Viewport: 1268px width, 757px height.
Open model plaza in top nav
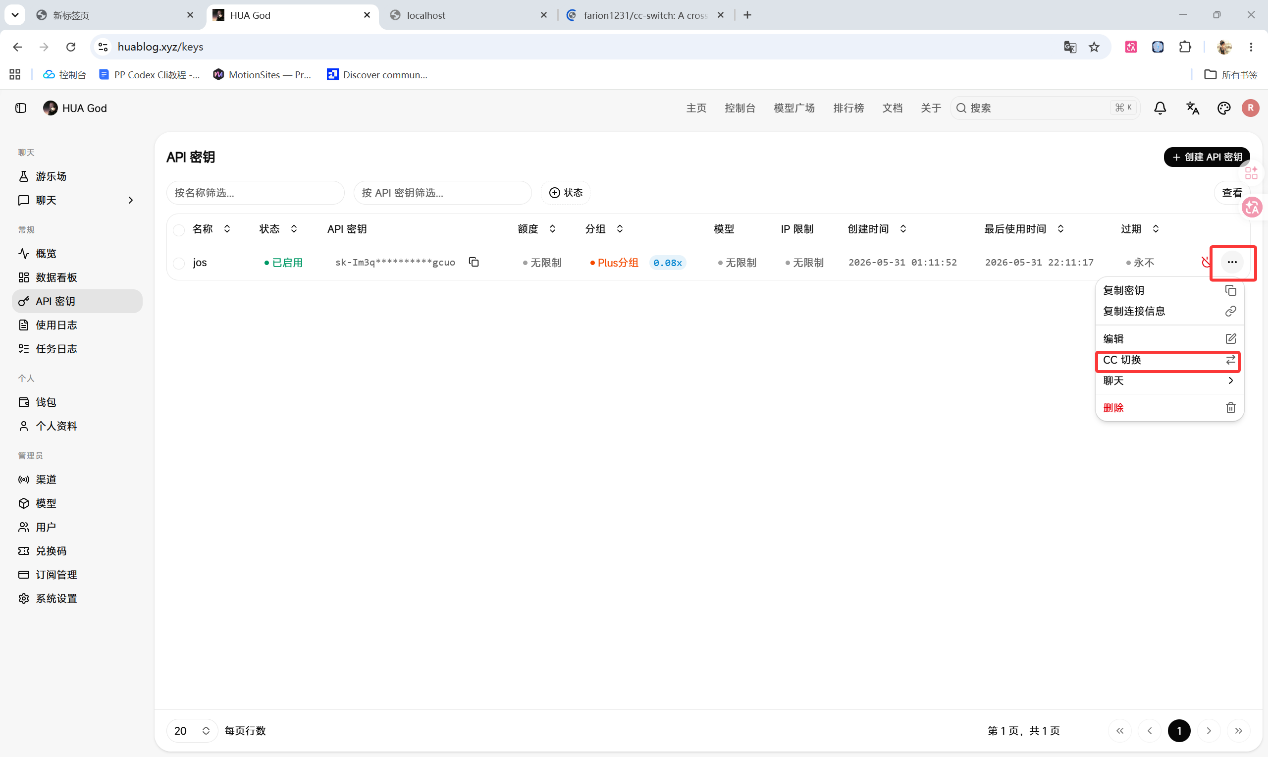[794, 108]
